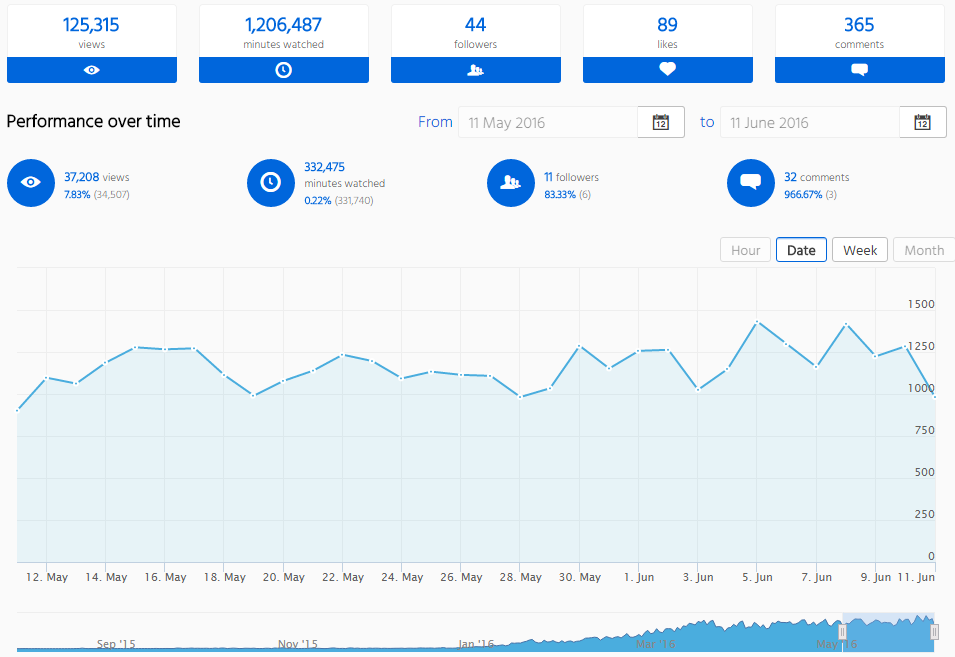This screenshot has width=955, height=657.
Task: Click the Performance over time heading
Action: pyautogui.click(x=93, y=121)
